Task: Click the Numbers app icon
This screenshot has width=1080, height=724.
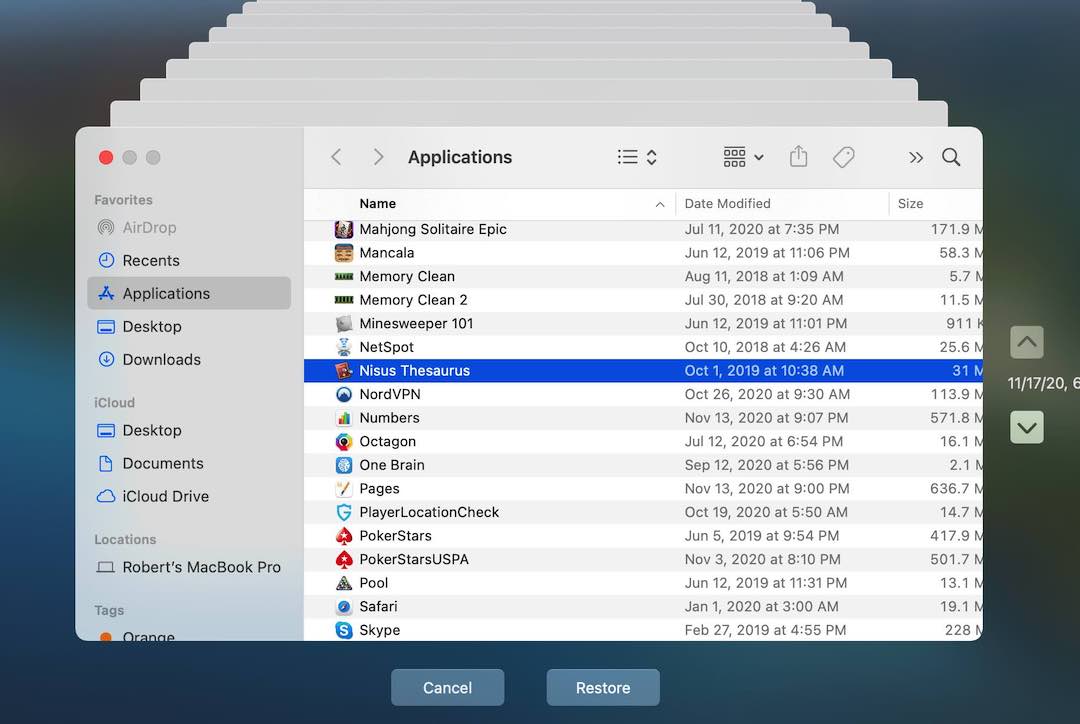Action: pyautogui.click(x=344, y=418)
